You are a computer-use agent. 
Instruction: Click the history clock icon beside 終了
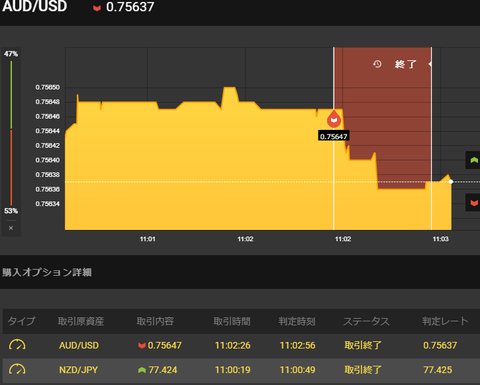coord(377,64)
